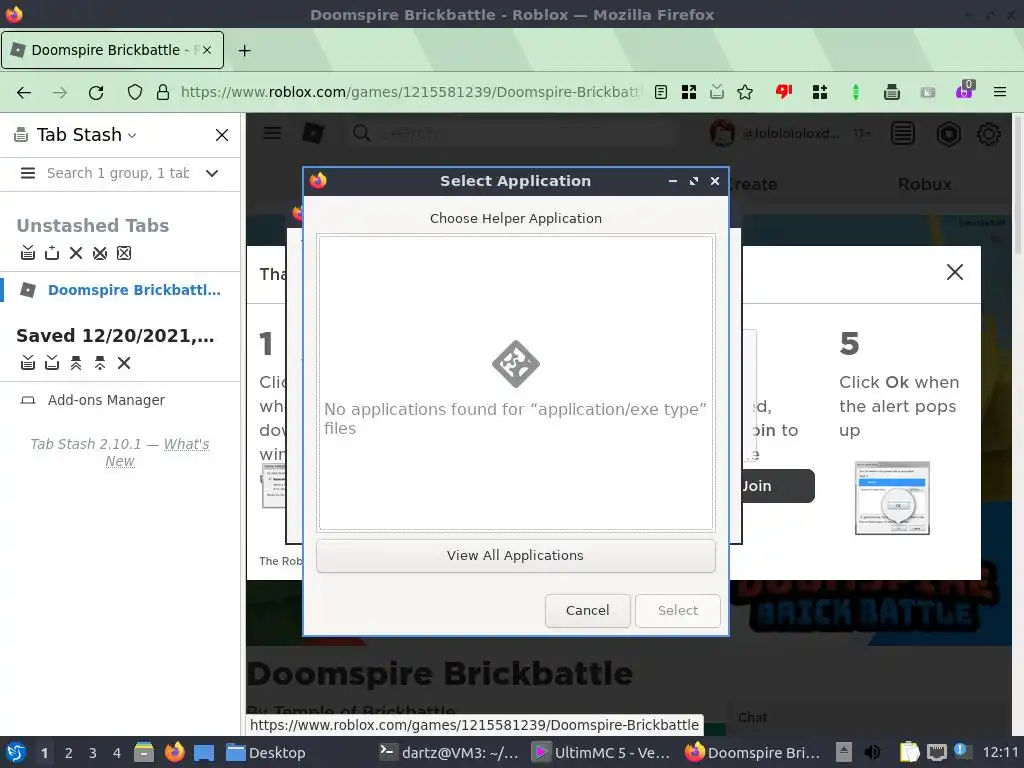Open volume control in system tray
The image size is (1024, 768).
(x=872, y=752)
